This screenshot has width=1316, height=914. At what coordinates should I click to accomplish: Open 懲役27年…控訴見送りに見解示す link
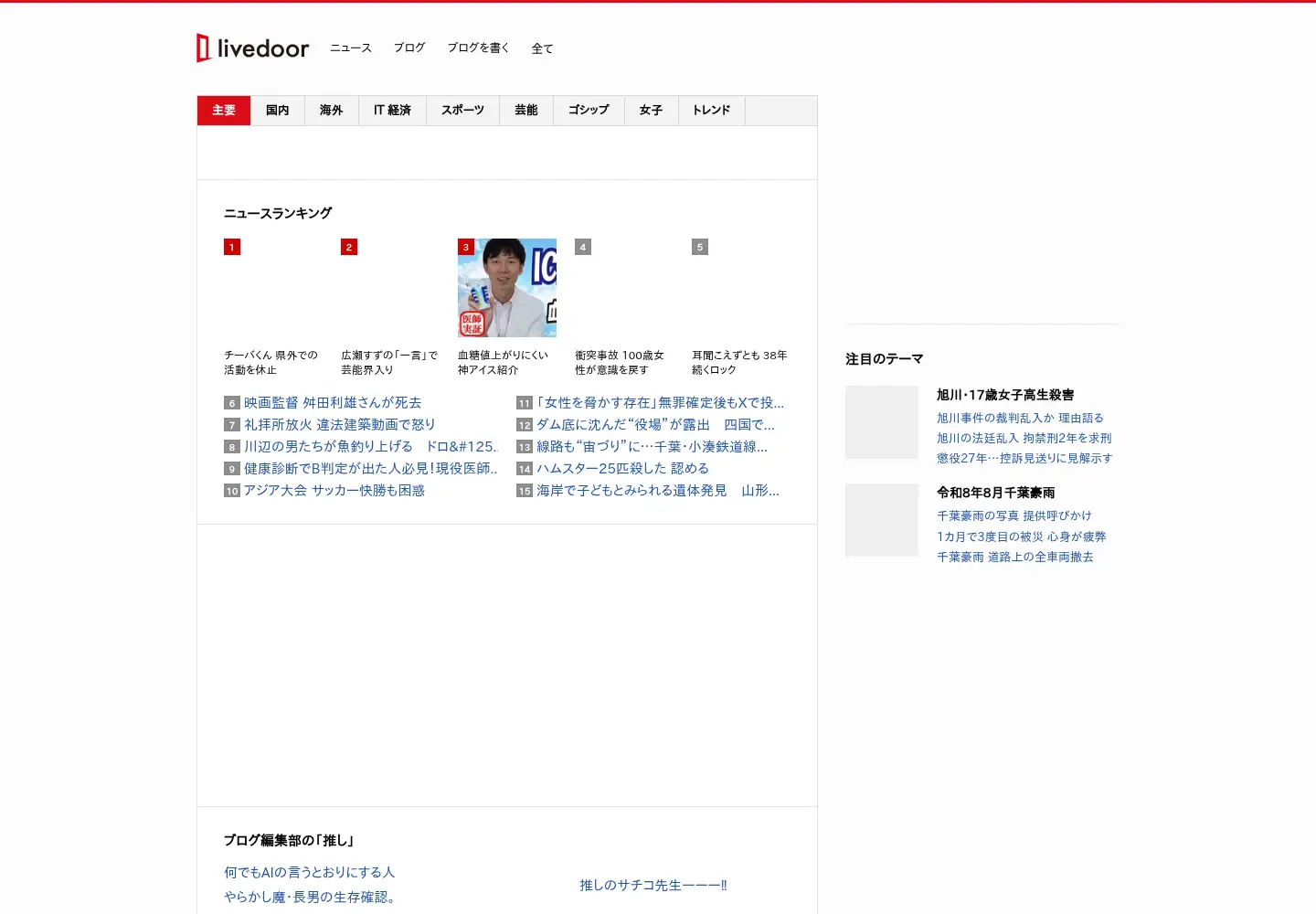pyautogui.click(x=1024, y=458)
